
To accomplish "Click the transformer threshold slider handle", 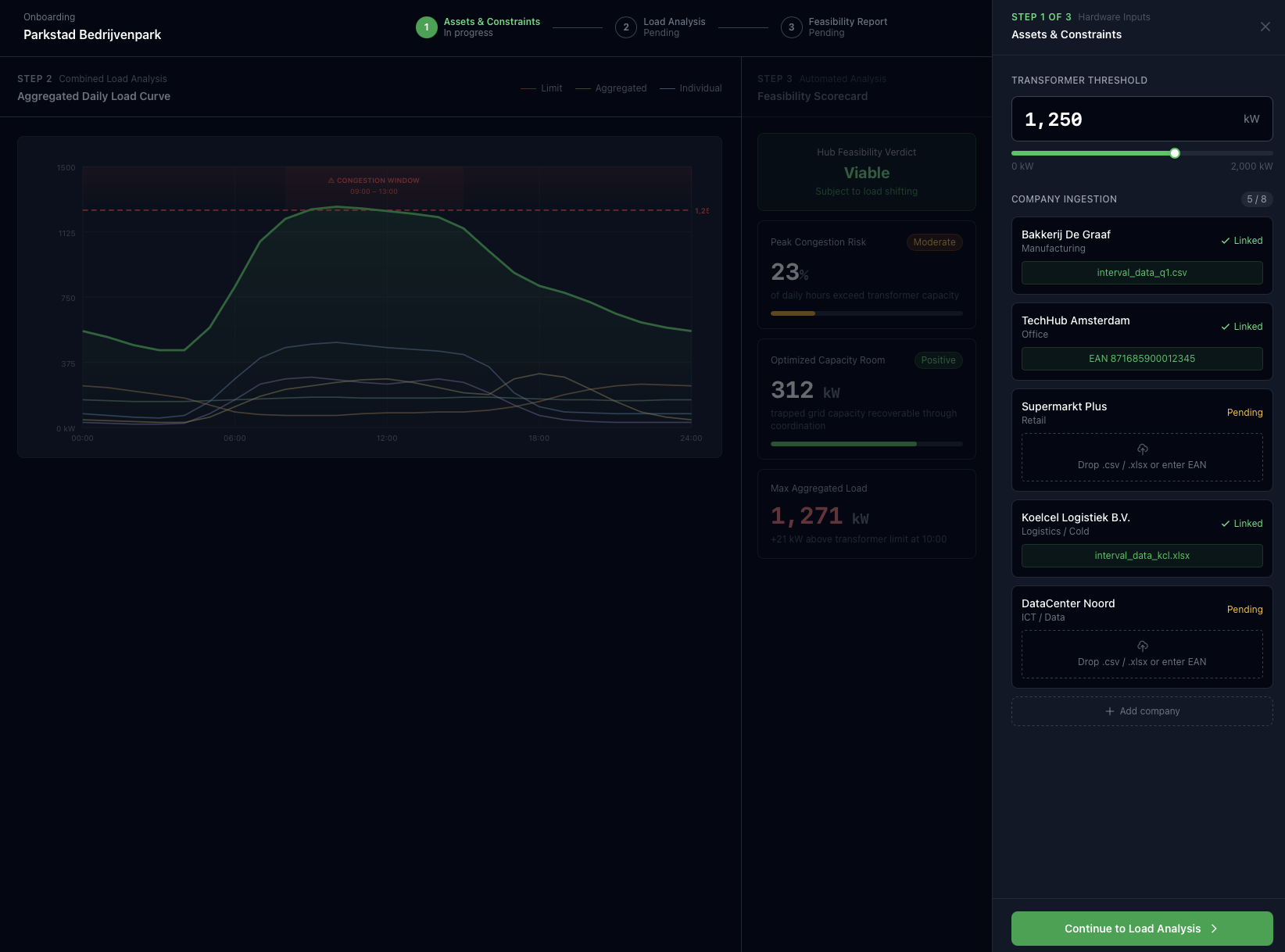I will (1175, 153).
